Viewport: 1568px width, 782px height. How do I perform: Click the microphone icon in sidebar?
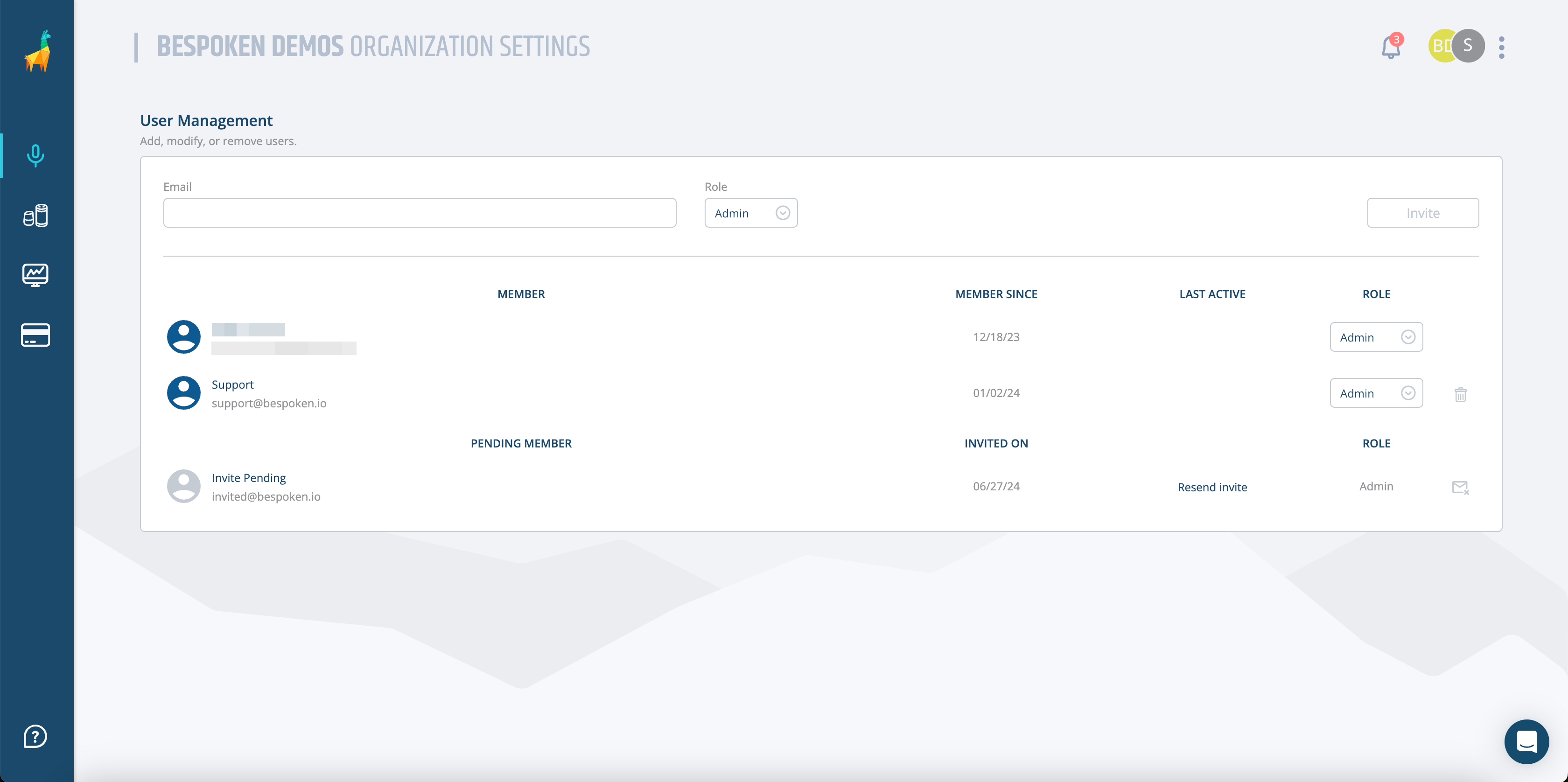(35, 154)
